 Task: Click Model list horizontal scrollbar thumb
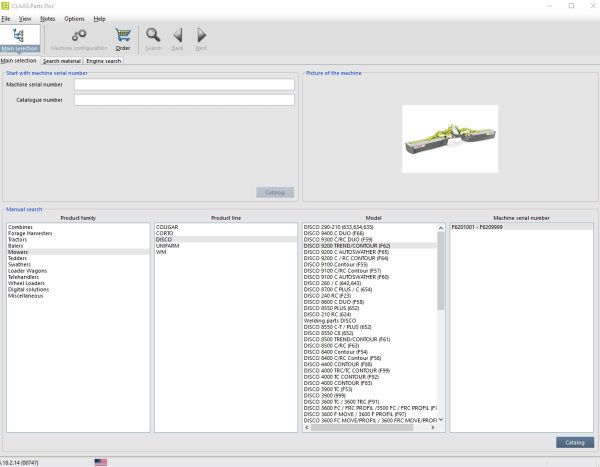(362, 427)
